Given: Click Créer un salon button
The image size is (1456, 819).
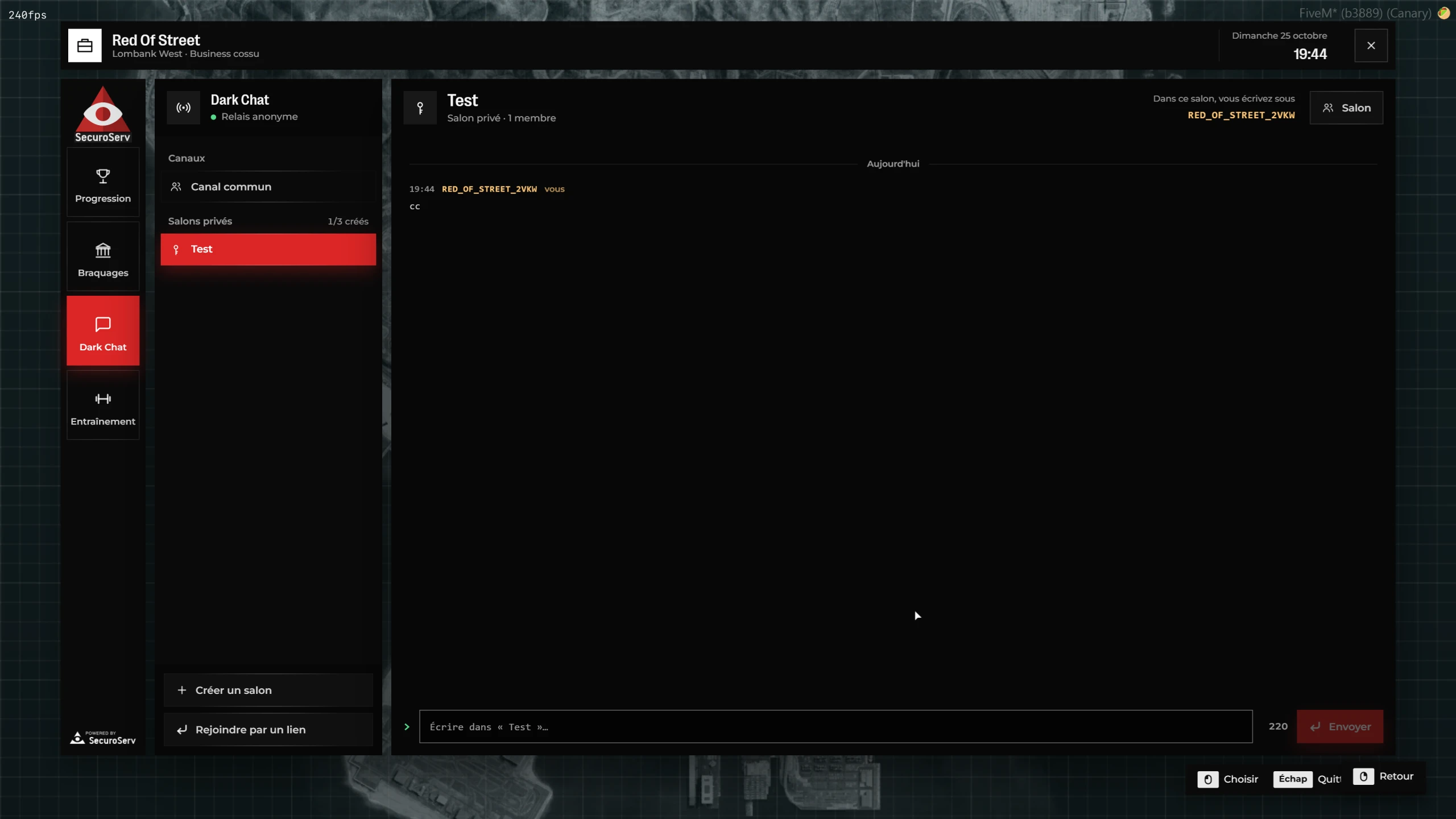Looking at the screenshot, I should coord(268,690).
